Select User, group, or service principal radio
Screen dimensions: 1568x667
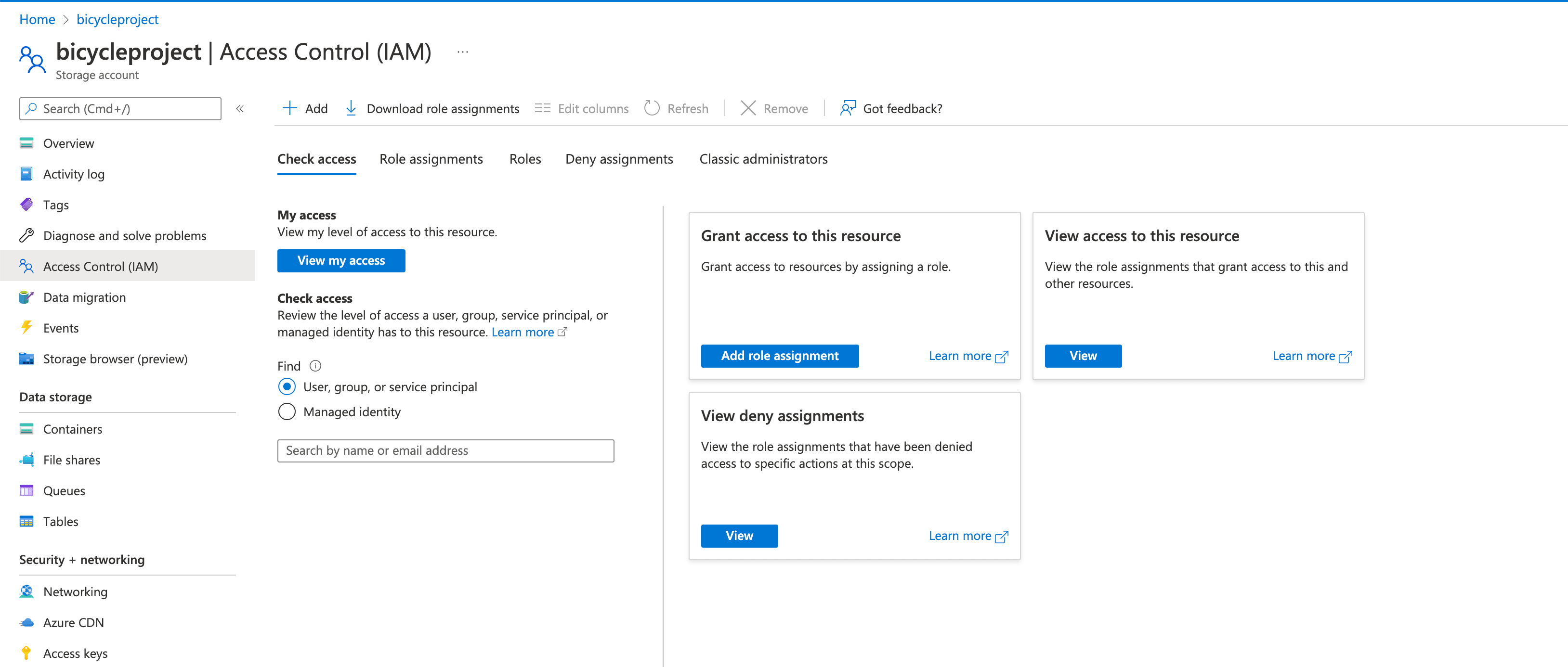(x=287, y=387)
